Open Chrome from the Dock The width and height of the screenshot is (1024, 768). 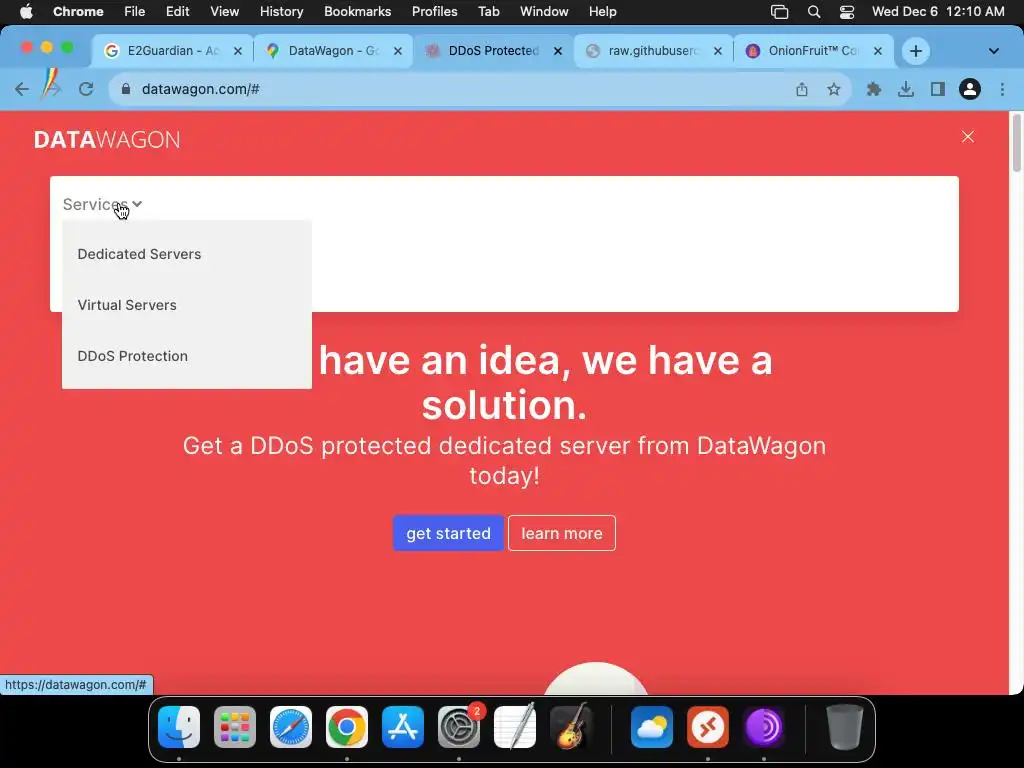click(347, 727)
